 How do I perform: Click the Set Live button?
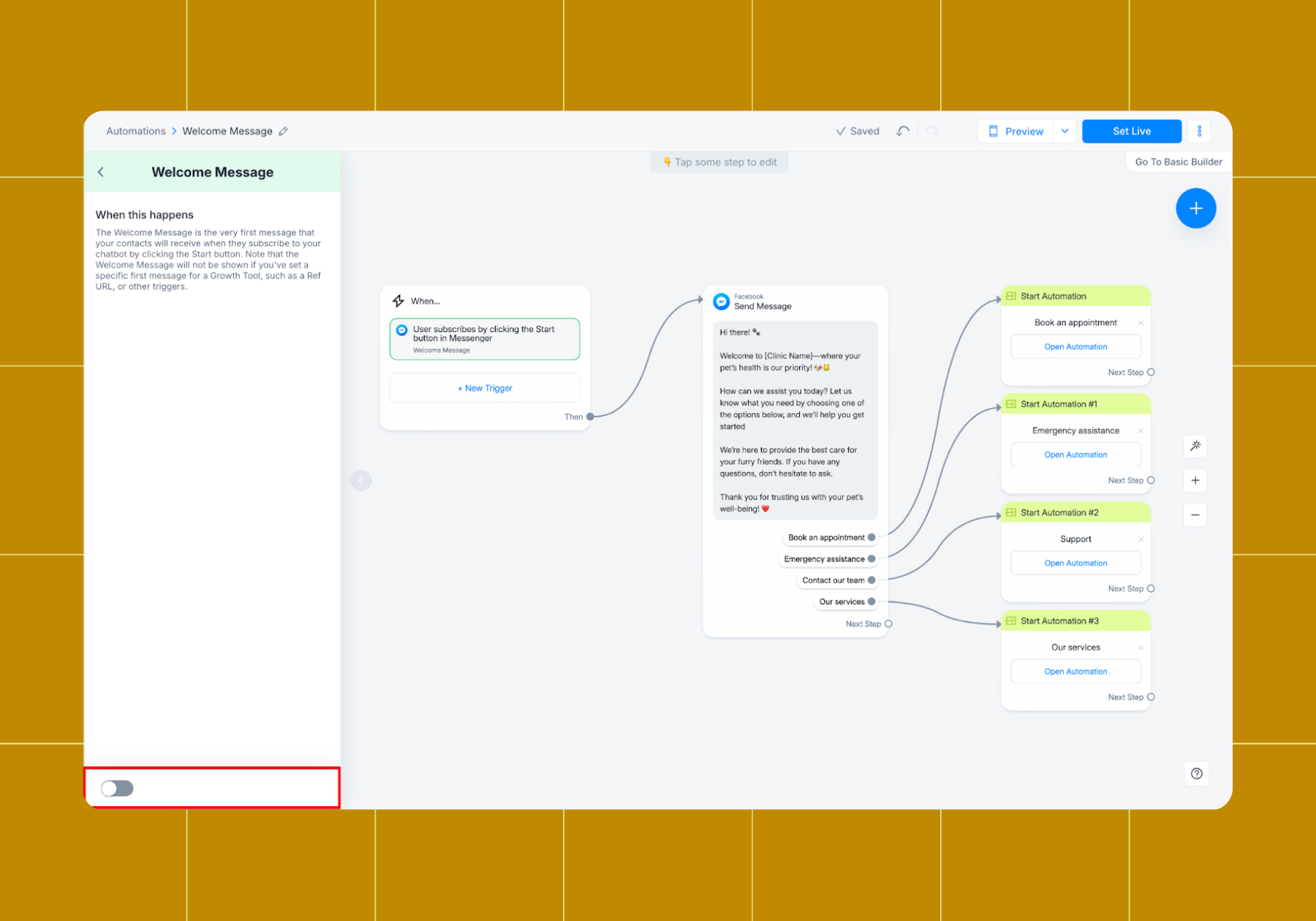(x=1132, y=132)
